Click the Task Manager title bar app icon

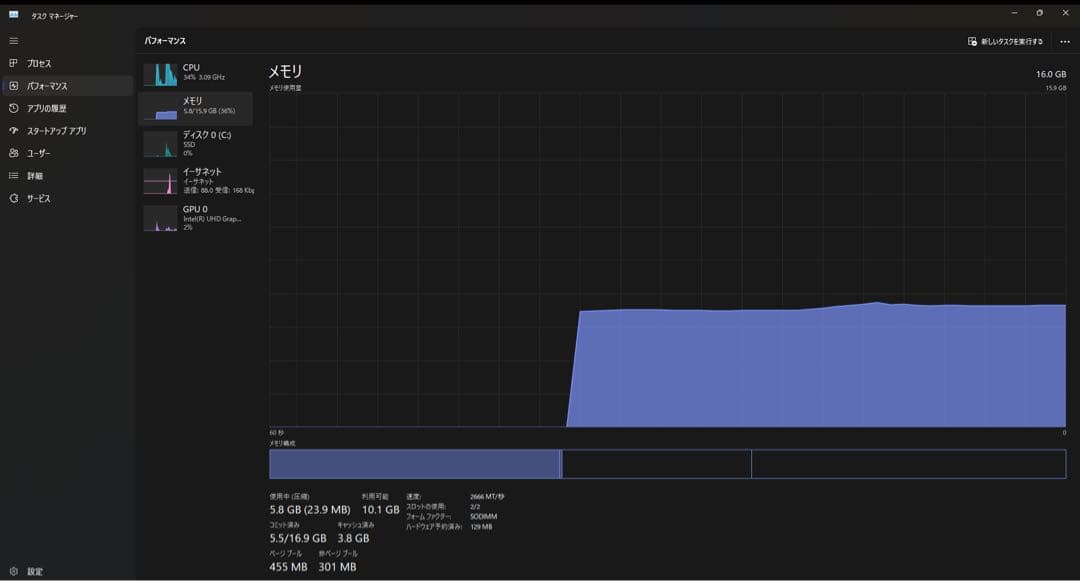click(x=14, y=15)
